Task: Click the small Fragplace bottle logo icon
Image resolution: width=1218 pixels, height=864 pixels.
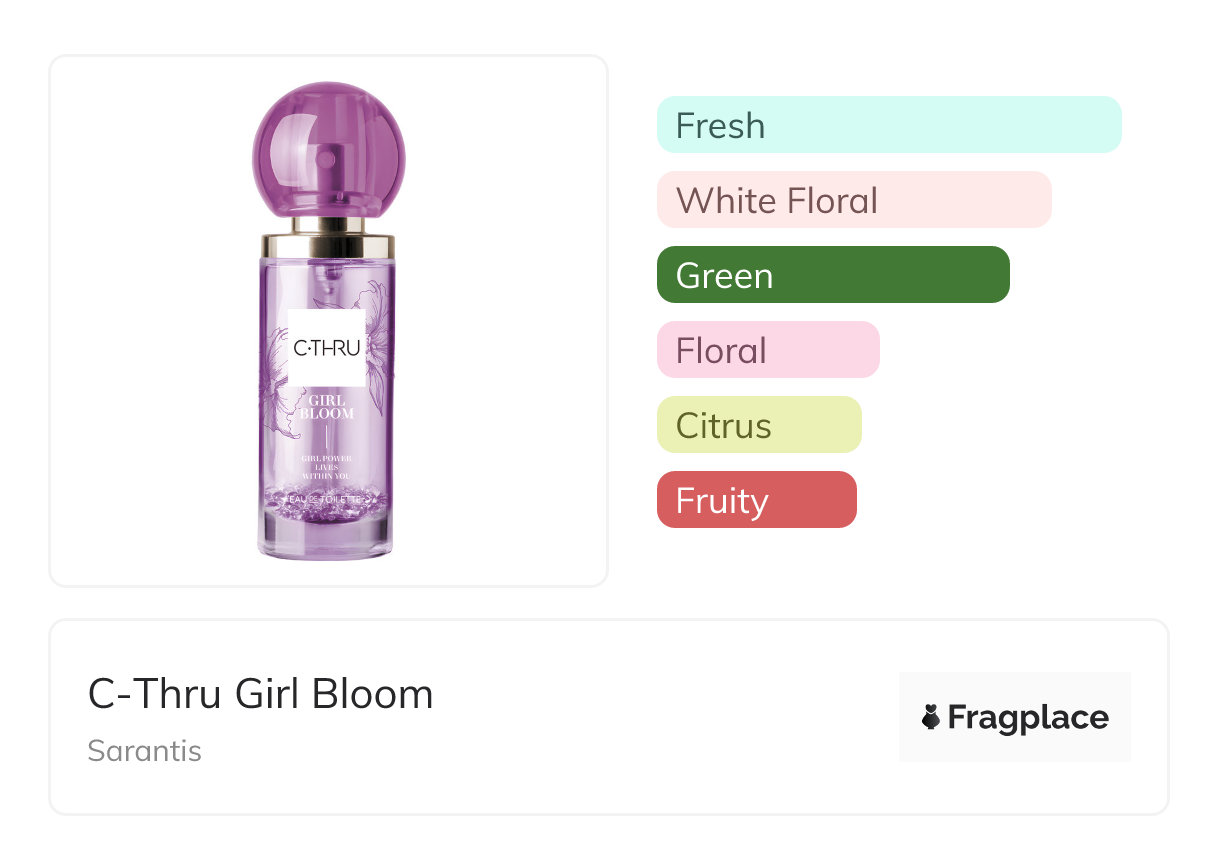Action: (x=931, y=717)
